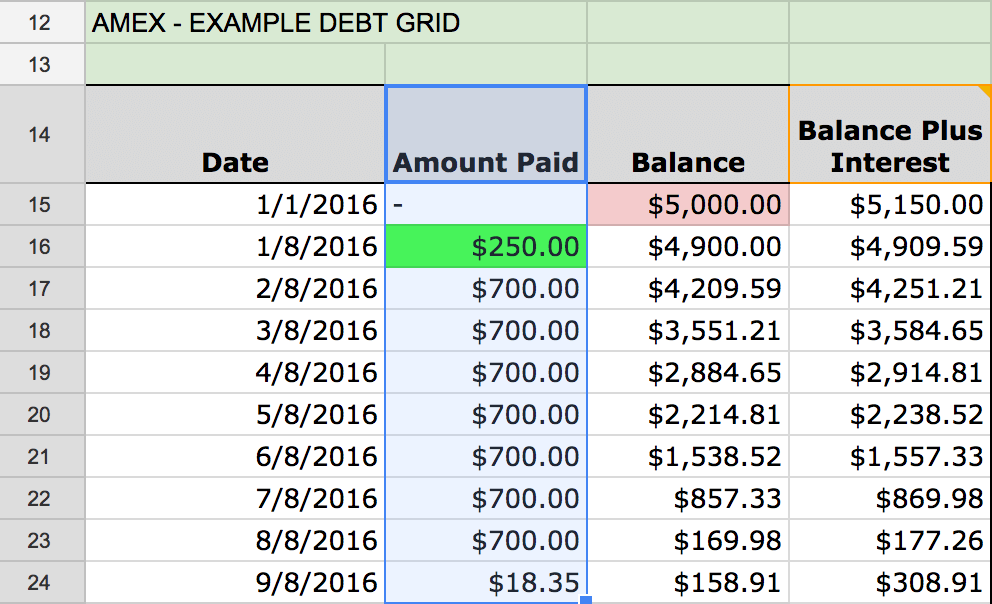This screenshot has height=604, width=992.
Task: Click the Amount Paid column header cell
Action: click(x=486, y=135)
